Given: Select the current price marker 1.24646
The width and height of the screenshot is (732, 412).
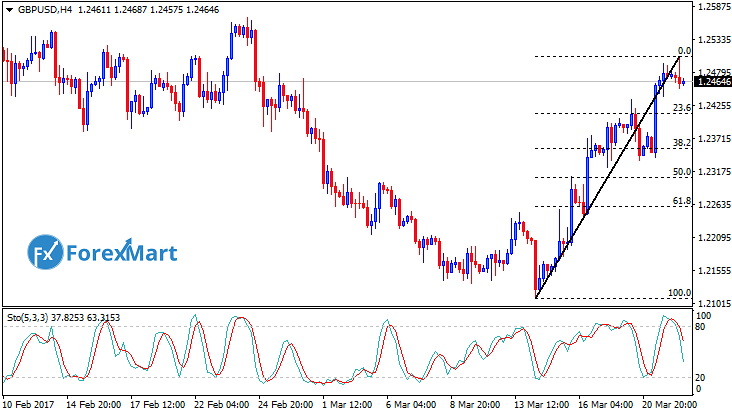Looking at the screenshot, I should 712,82.
